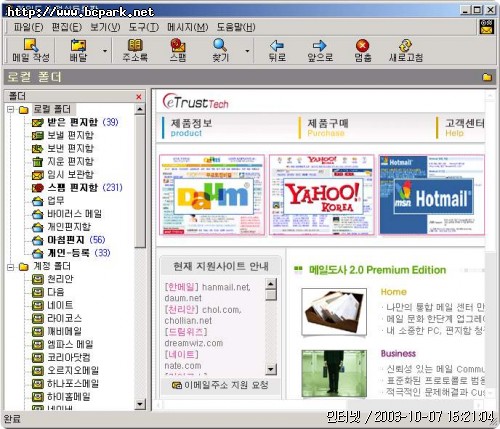
Task: Select the 업무 folder
Action: point(48,201)
